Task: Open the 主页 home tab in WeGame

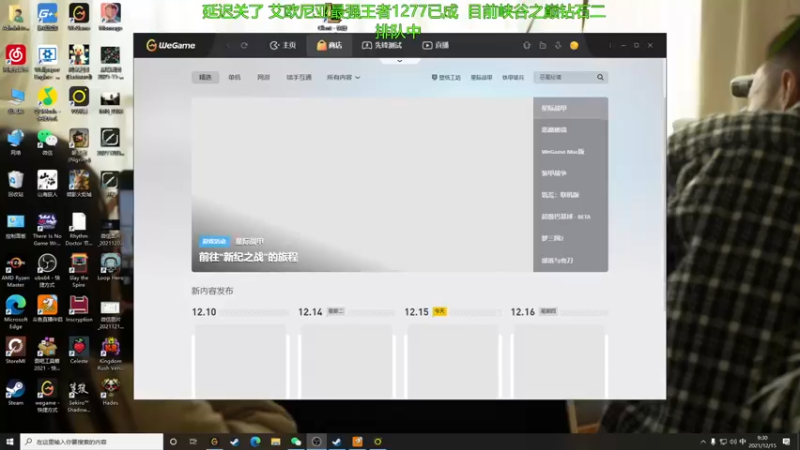Action: (x=283, y=45)
